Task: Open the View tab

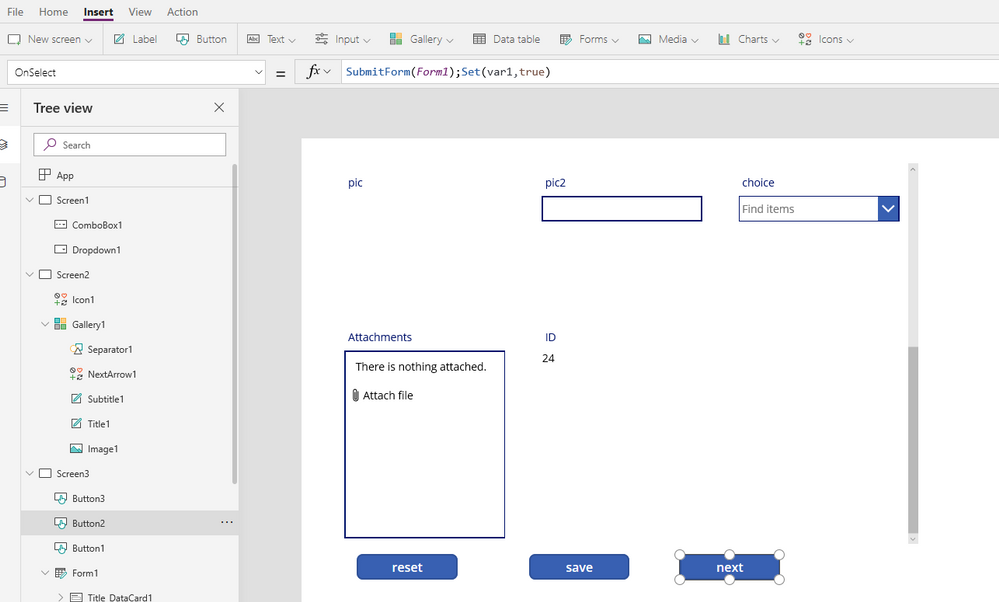Action: click(x=140, y=12)
